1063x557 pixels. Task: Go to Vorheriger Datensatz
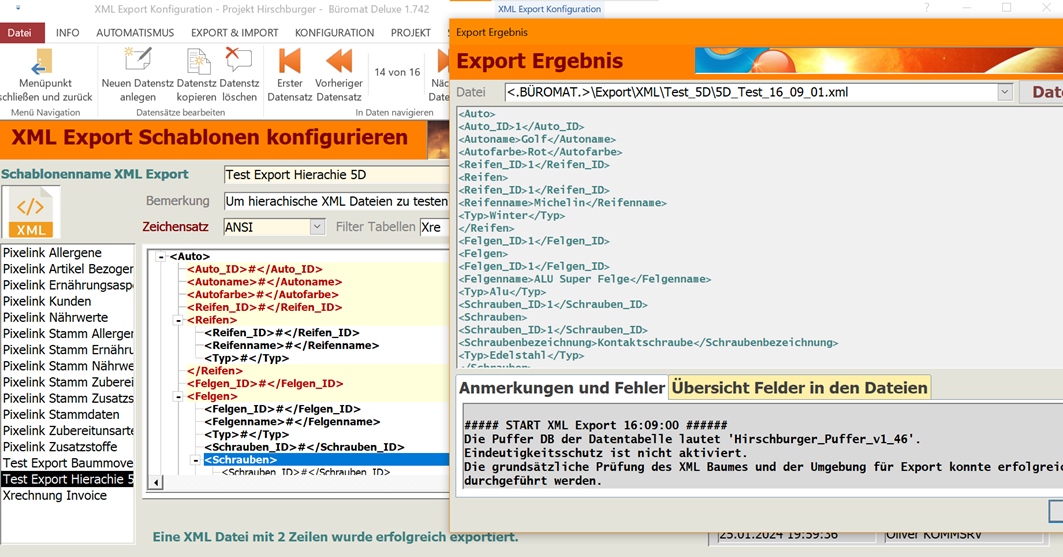pyautogui.click(x=338, y=62)
